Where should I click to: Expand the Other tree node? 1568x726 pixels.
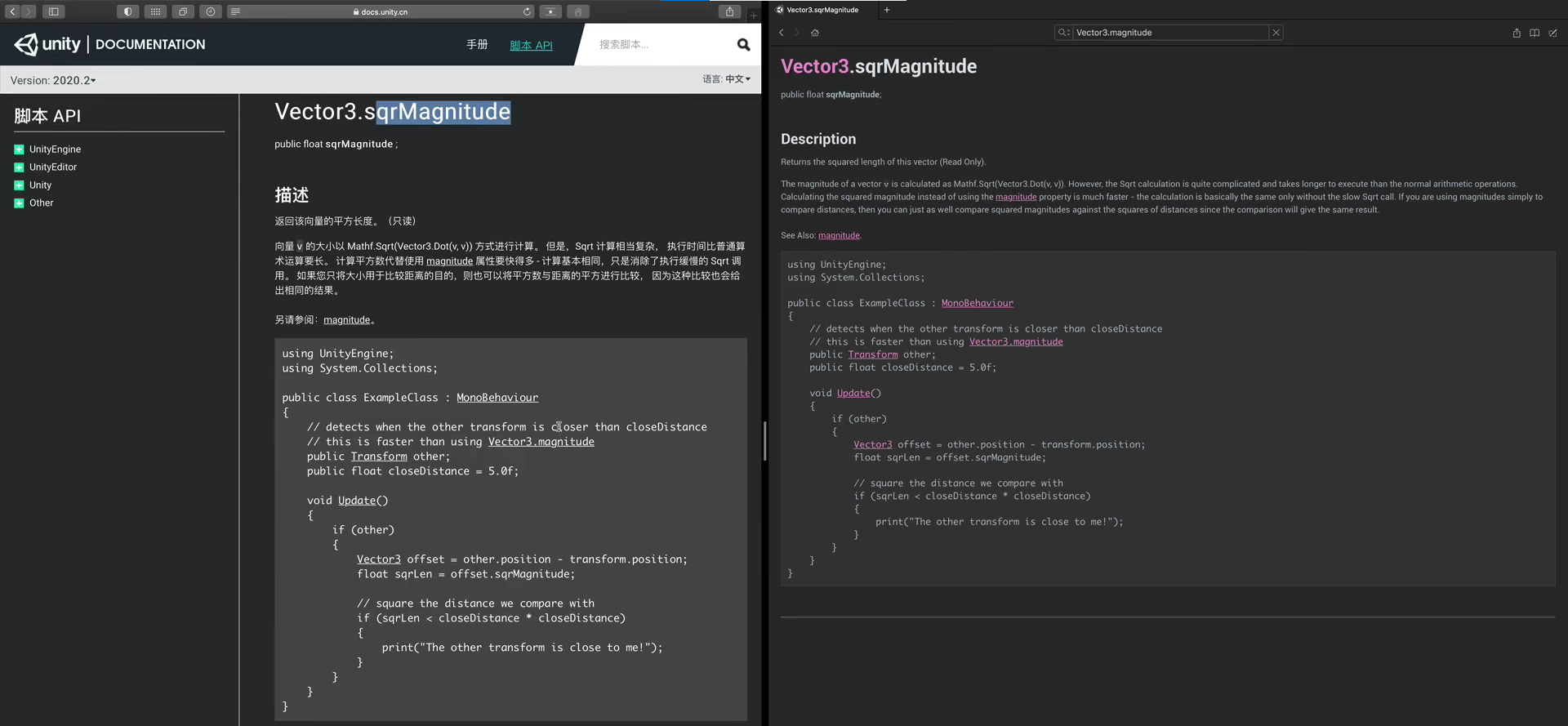pyautogui.click(x=19, y=203)
